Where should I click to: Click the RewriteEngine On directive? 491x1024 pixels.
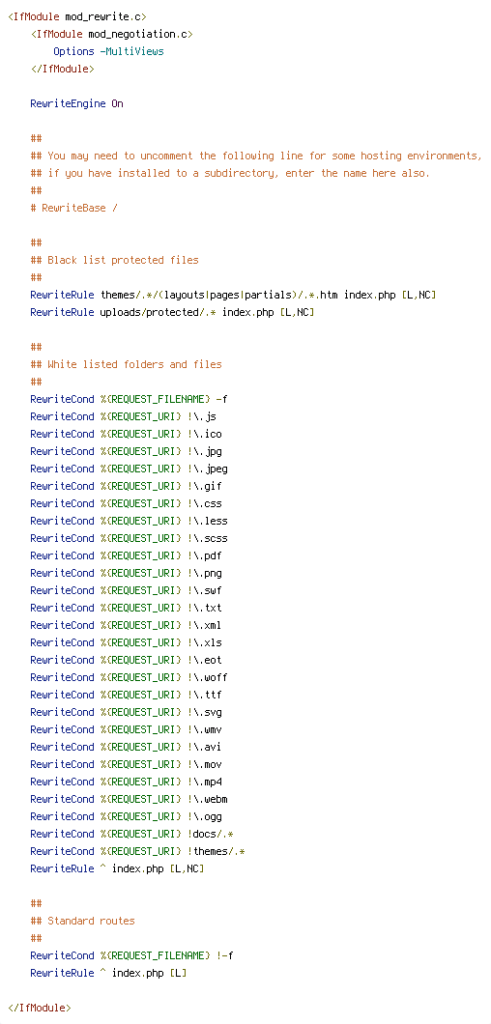pyautogui.click(x=76, y=103)
